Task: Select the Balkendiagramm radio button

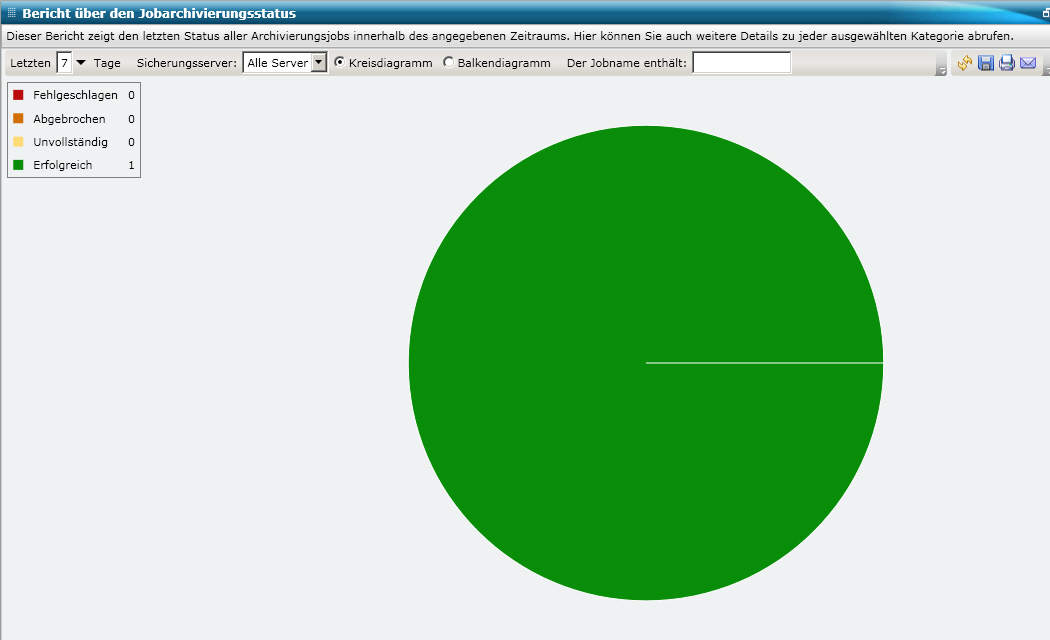Action: (449, 62)
